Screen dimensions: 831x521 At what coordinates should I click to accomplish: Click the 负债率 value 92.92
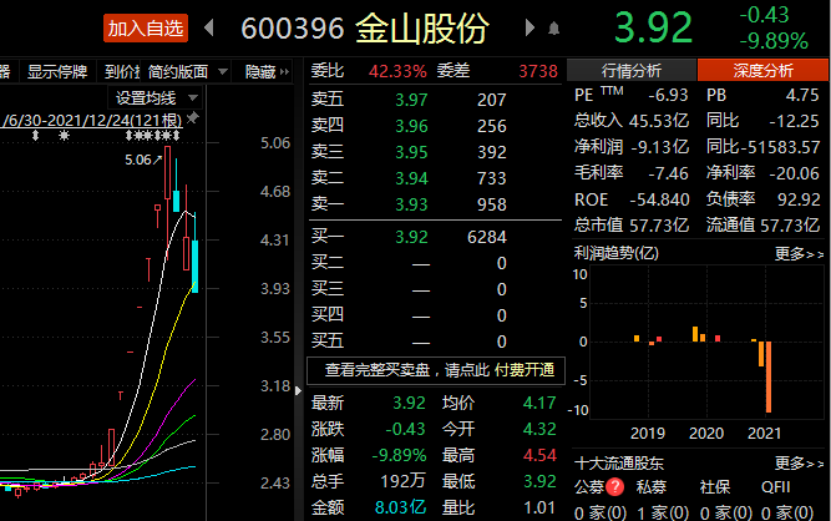(799, 199)
